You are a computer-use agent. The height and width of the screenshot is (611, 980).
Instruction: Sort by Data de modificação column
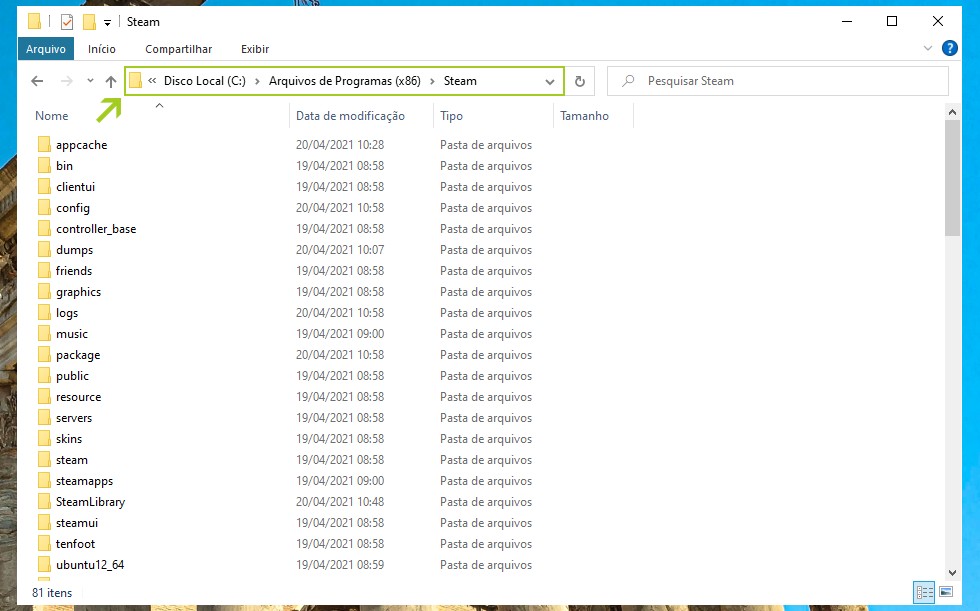click(x=350, y=116)
